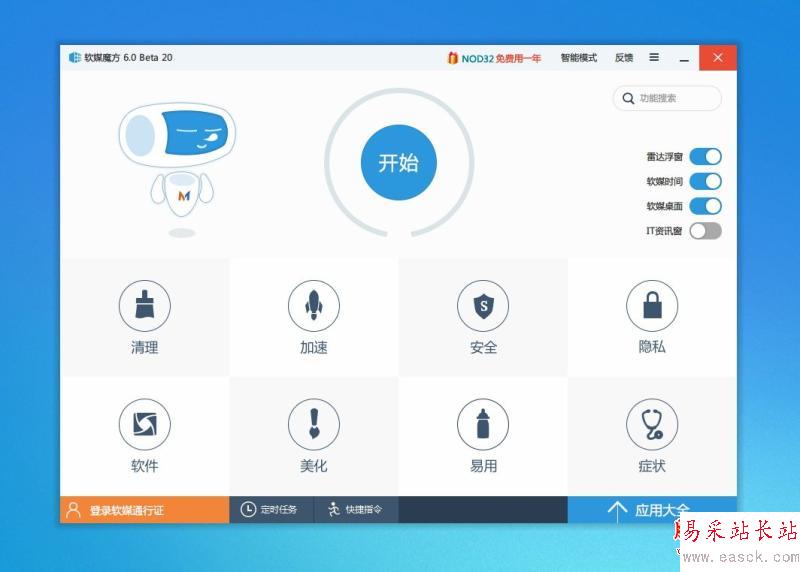
Task: Focus the 功能搜索 search field
Action: click(x=667, y=98)
